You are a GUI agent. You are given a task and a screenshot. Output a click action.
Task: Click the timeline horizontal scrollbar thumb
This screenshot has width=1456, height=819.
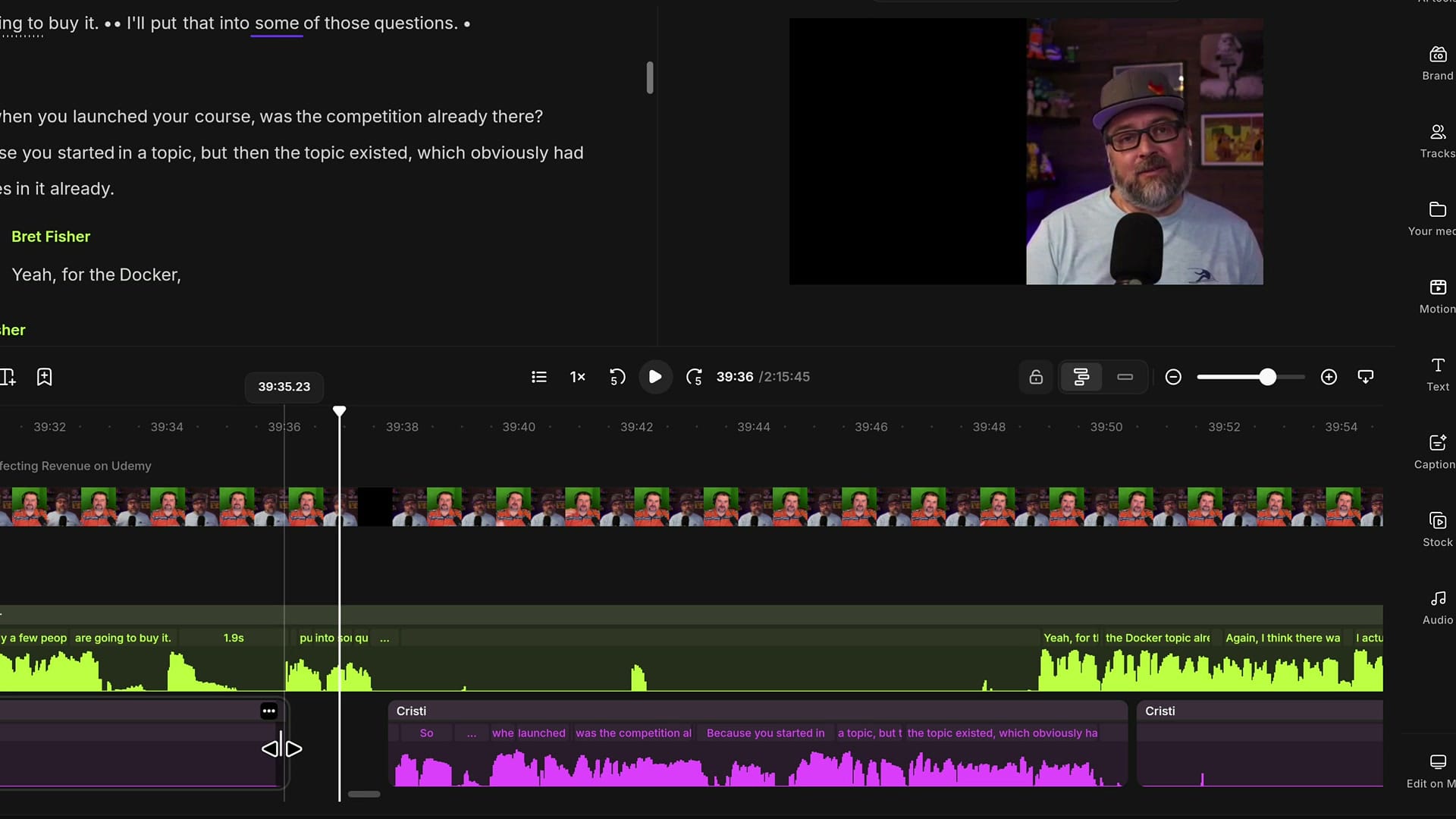click(x=364, y=794)
